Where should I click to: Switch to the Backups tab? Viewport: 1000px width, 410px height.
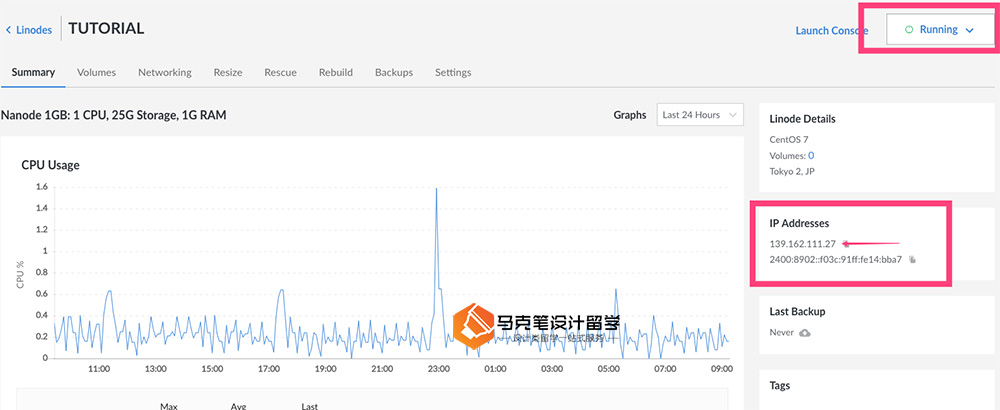[393, 73]
